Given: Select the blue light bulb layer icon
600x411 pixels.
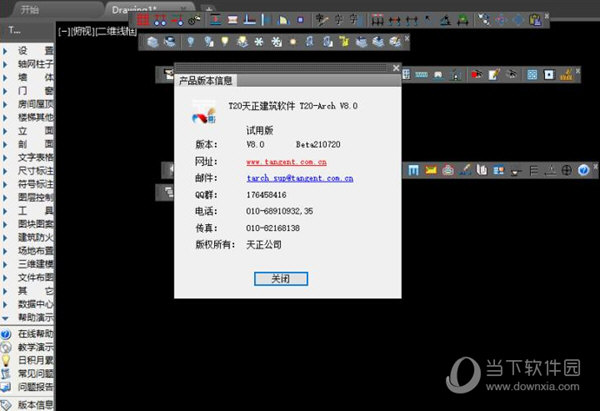Looking at the screenshot, I should pos(190,41).
